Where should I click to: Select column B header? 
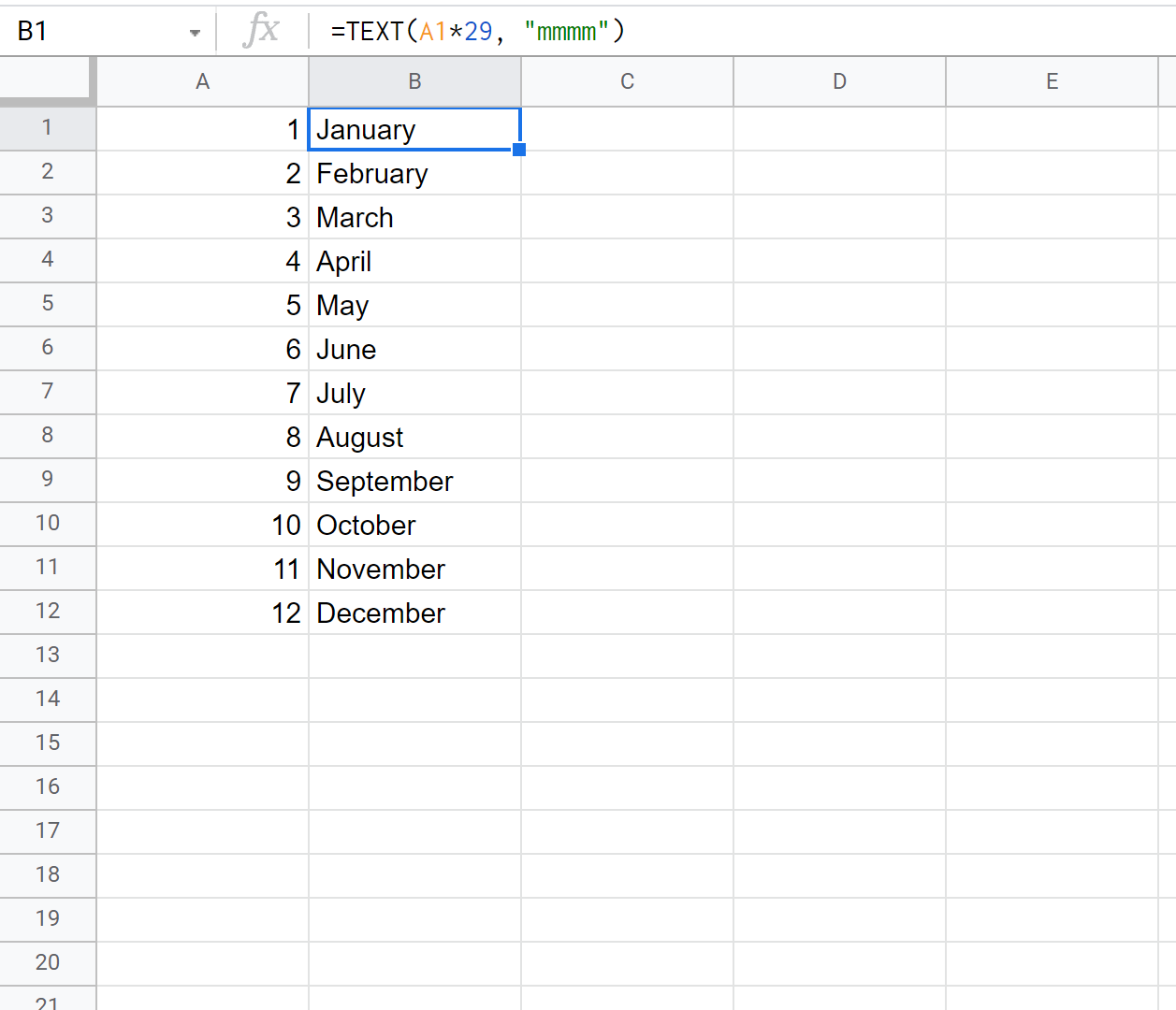tap(414, 82)
